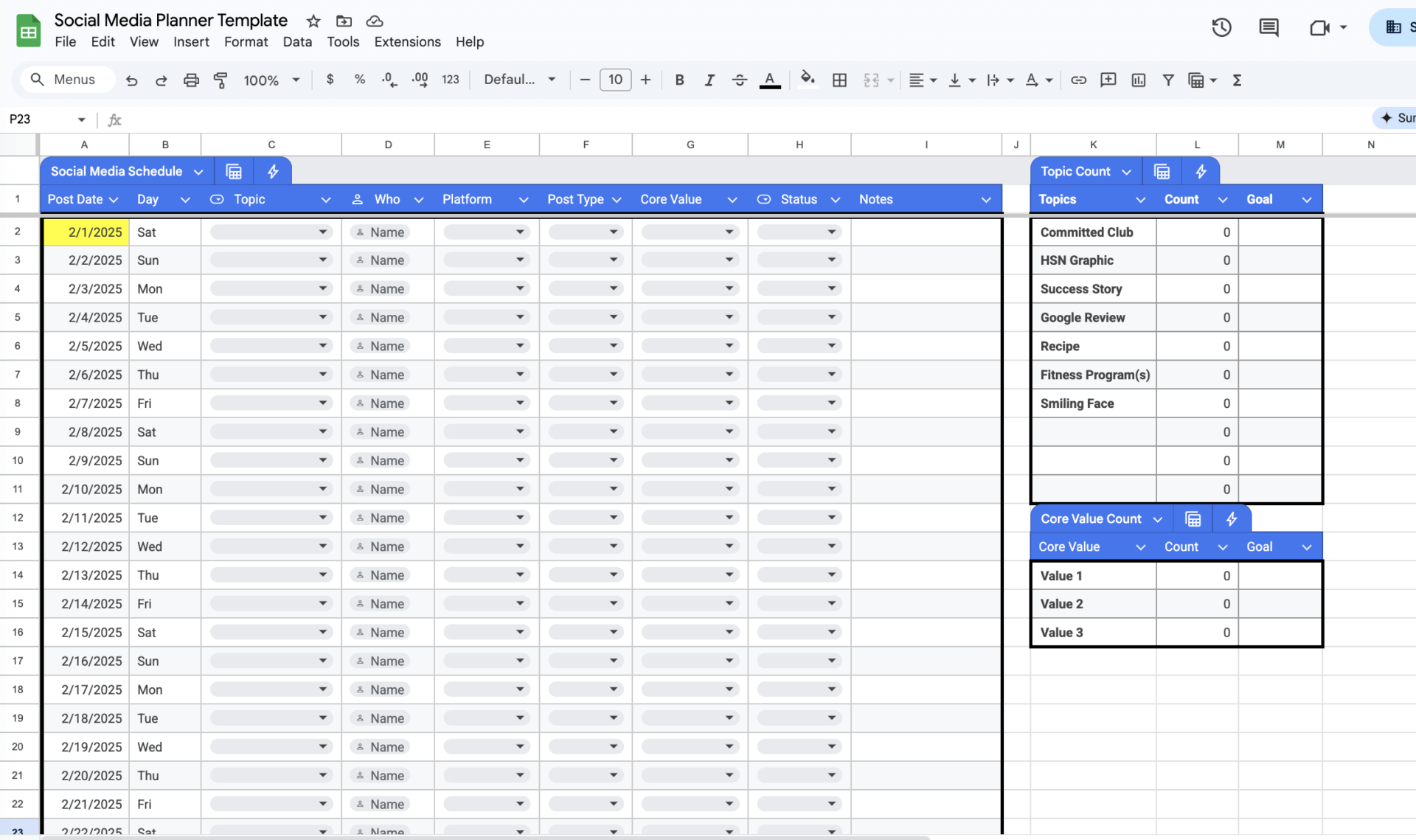Open the Edit menu
This screenshot has height=840, width=1416.
coord(103,42)
